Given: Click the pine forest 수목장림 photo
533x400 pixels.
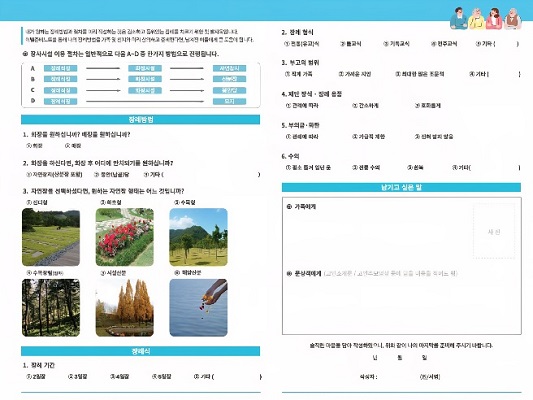Looking at the screenshot, I should point(51,308).
